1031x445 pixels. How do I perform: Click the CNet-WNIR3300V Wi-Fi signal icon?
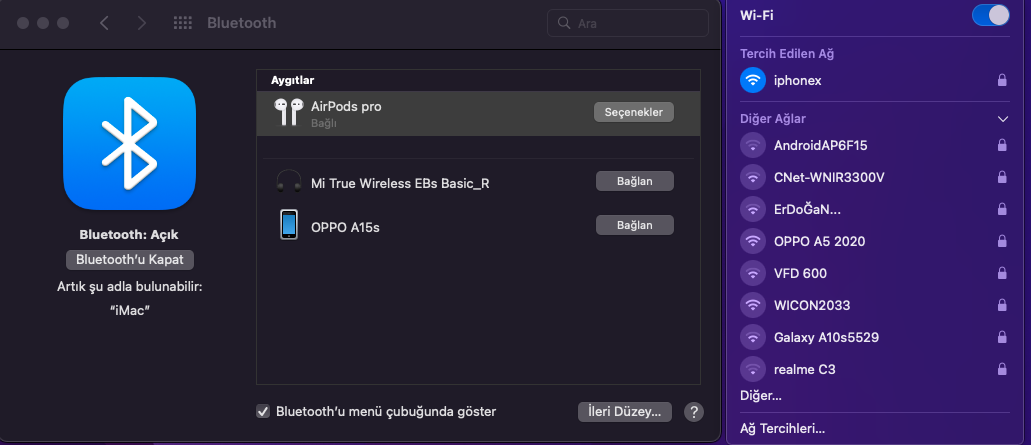coord(753,177)
